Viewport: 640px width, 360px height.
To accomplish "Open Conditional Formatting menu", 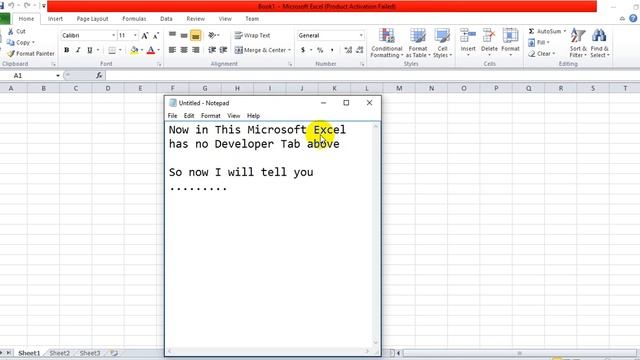I will 387,43.
